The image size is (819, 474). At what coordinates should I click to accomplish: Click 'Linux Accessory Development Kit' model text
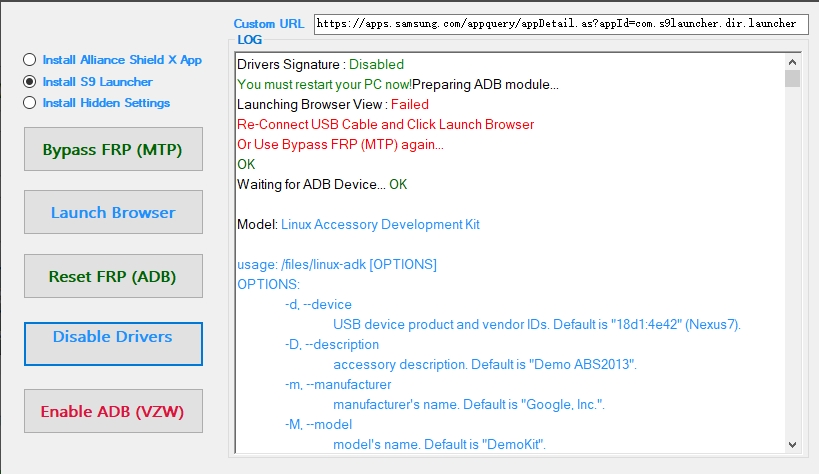coord(380,225)
